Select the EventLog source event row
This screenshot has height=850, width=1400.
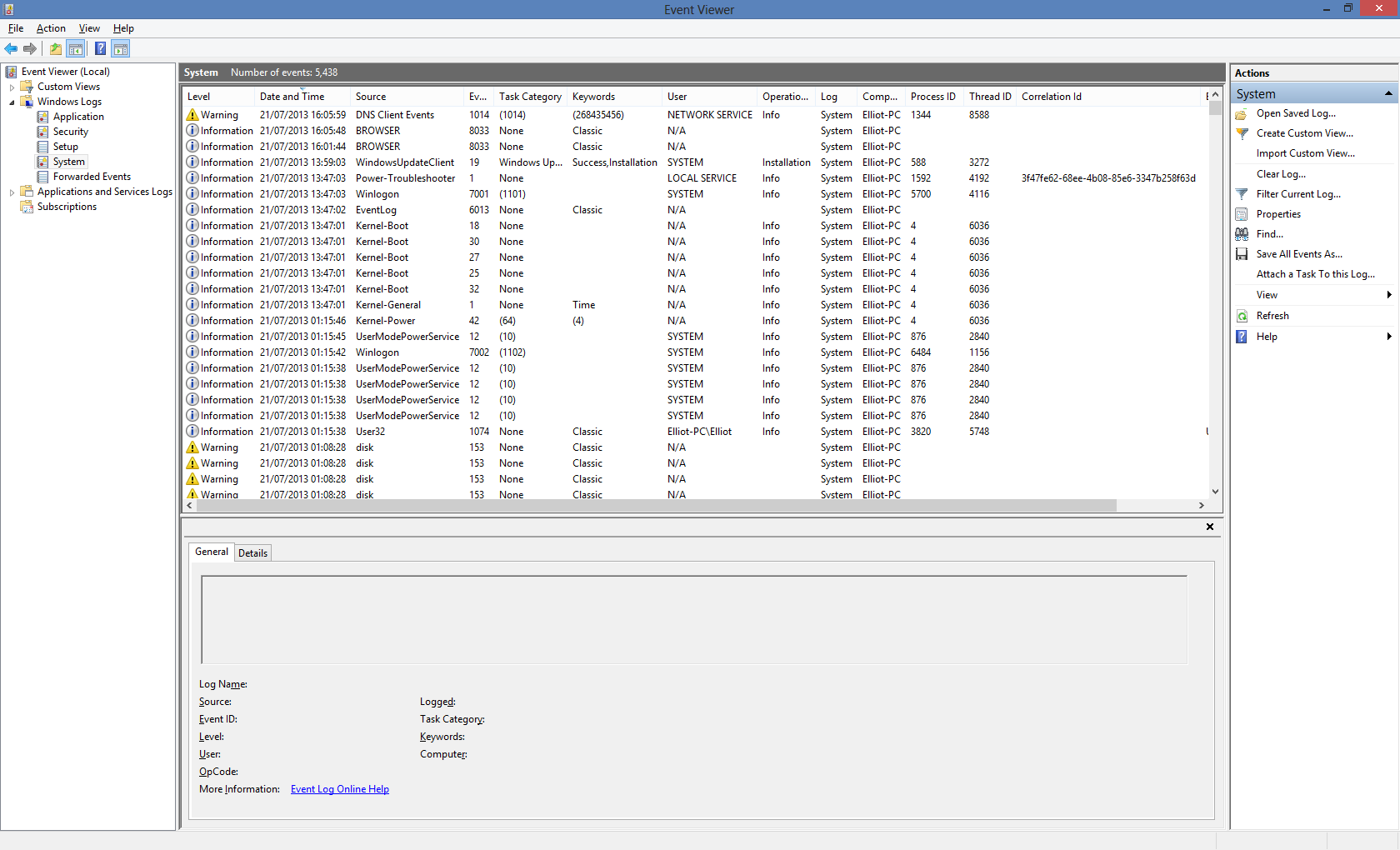(x=695, y=210)
